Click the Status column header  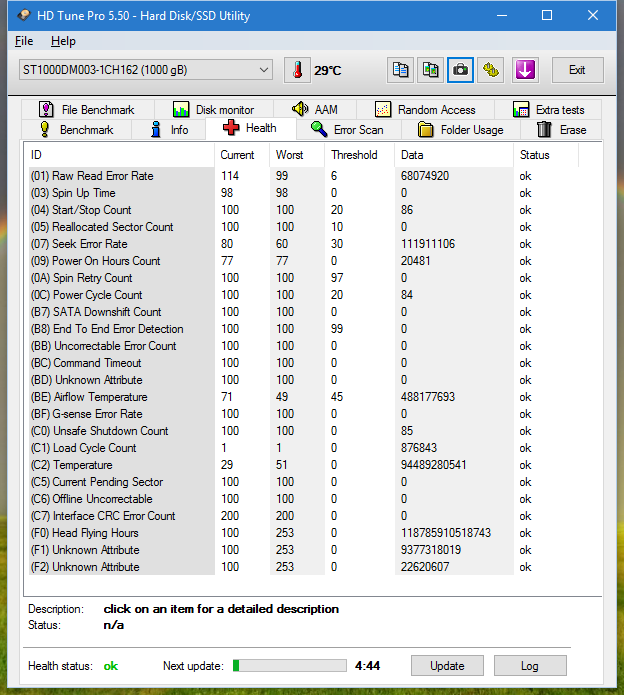[546, 155]
